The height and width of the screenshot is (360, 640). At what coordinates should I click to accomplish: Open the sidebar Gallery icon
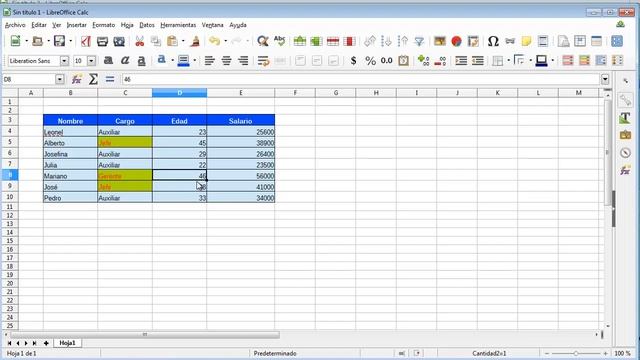(x=625, y=135)
